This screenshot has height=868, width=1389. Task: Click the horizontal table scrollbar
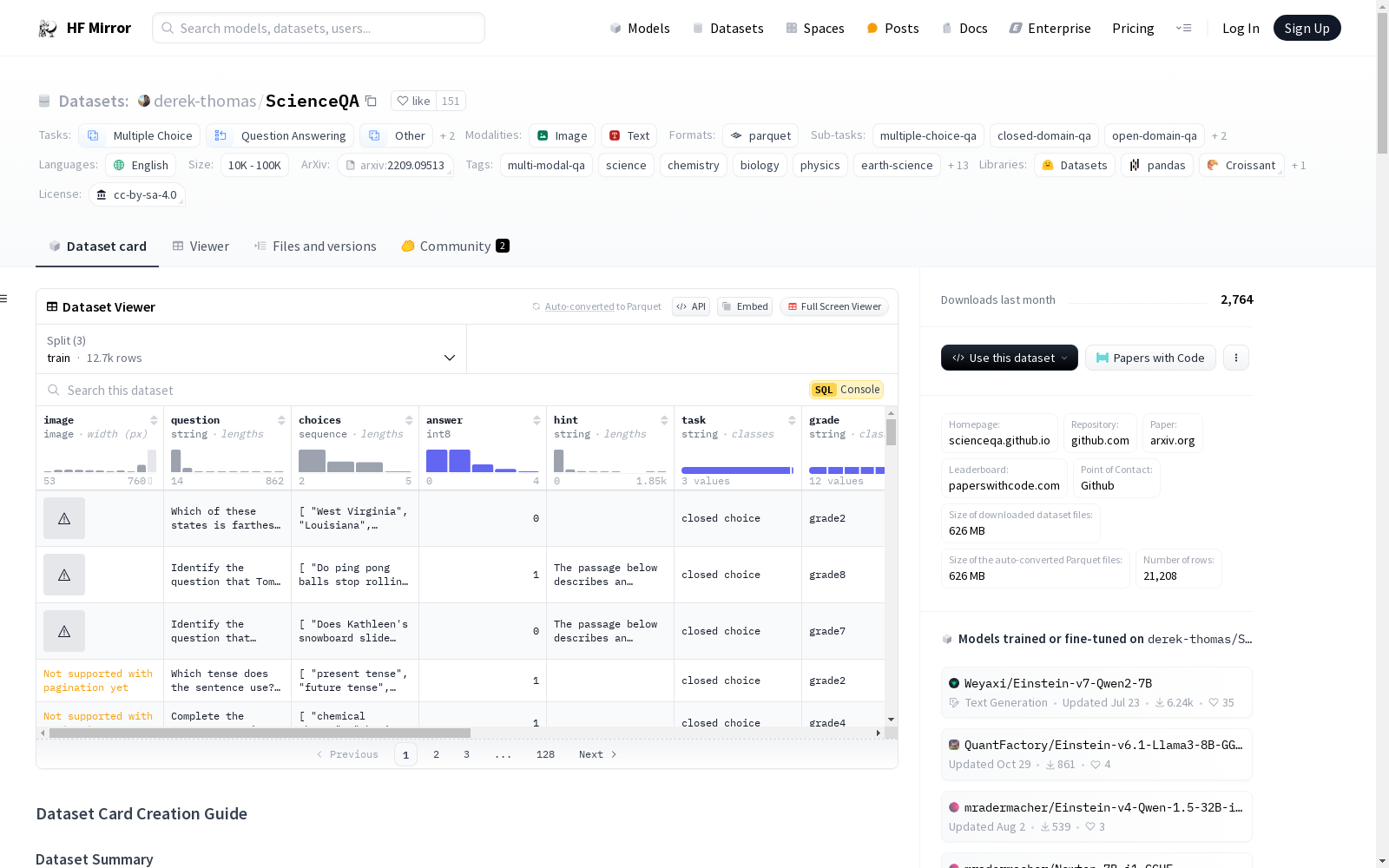coord(260,733)
